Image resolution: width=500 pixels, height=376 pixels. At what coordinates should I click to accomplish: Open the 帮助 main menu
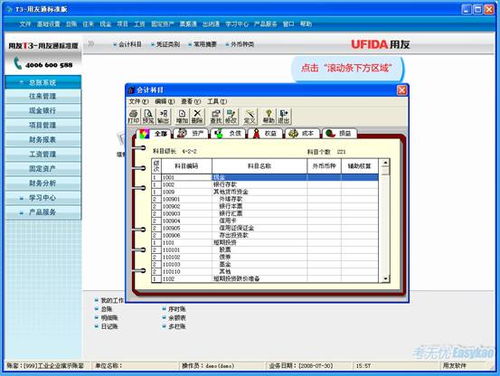(x=306, y=24)
